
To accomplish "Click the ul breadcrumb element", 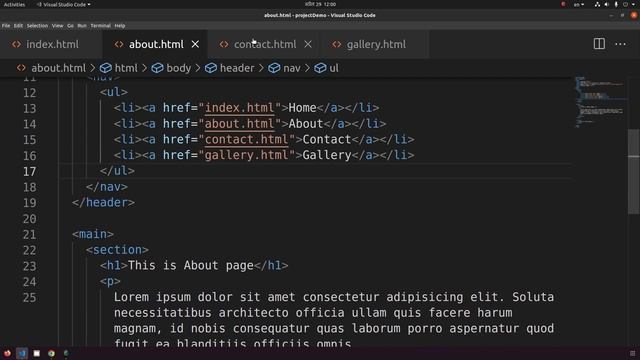I will (334, 68).
